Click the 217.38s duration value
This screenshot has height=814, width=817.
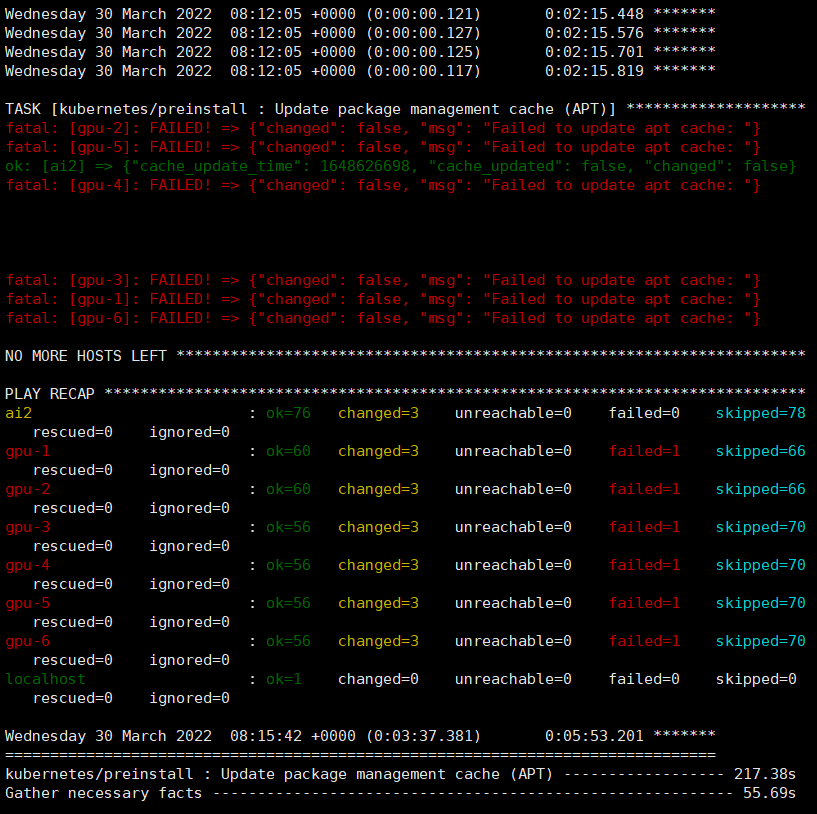tap(765, 774)
